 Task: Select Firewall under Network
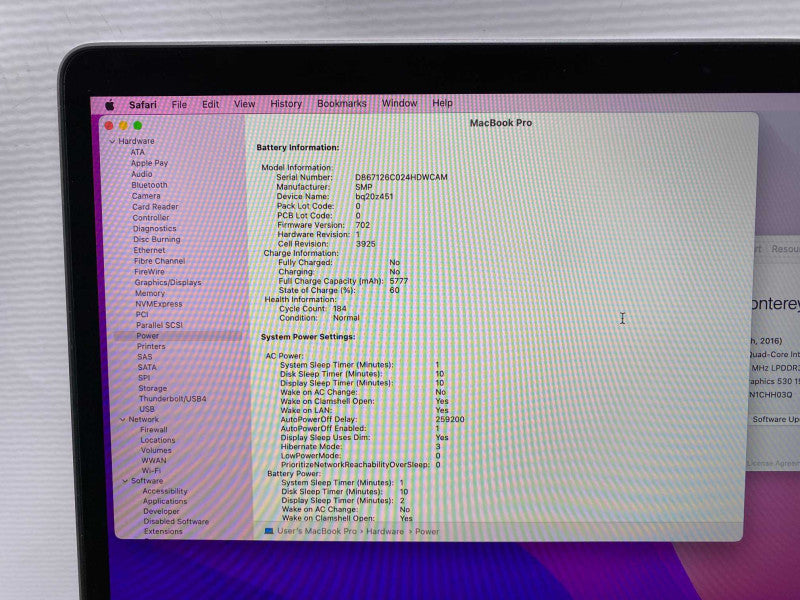[154, 430]
